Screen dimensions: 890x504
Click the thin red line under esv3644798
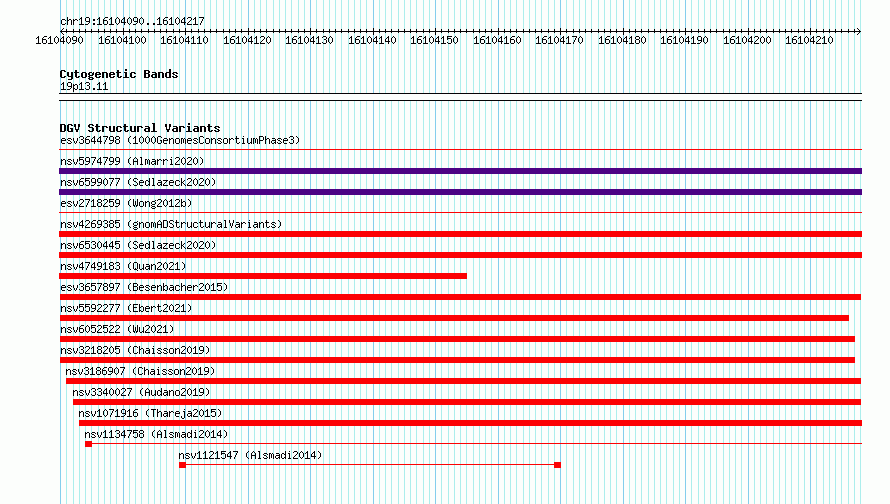tap(460, 150)
